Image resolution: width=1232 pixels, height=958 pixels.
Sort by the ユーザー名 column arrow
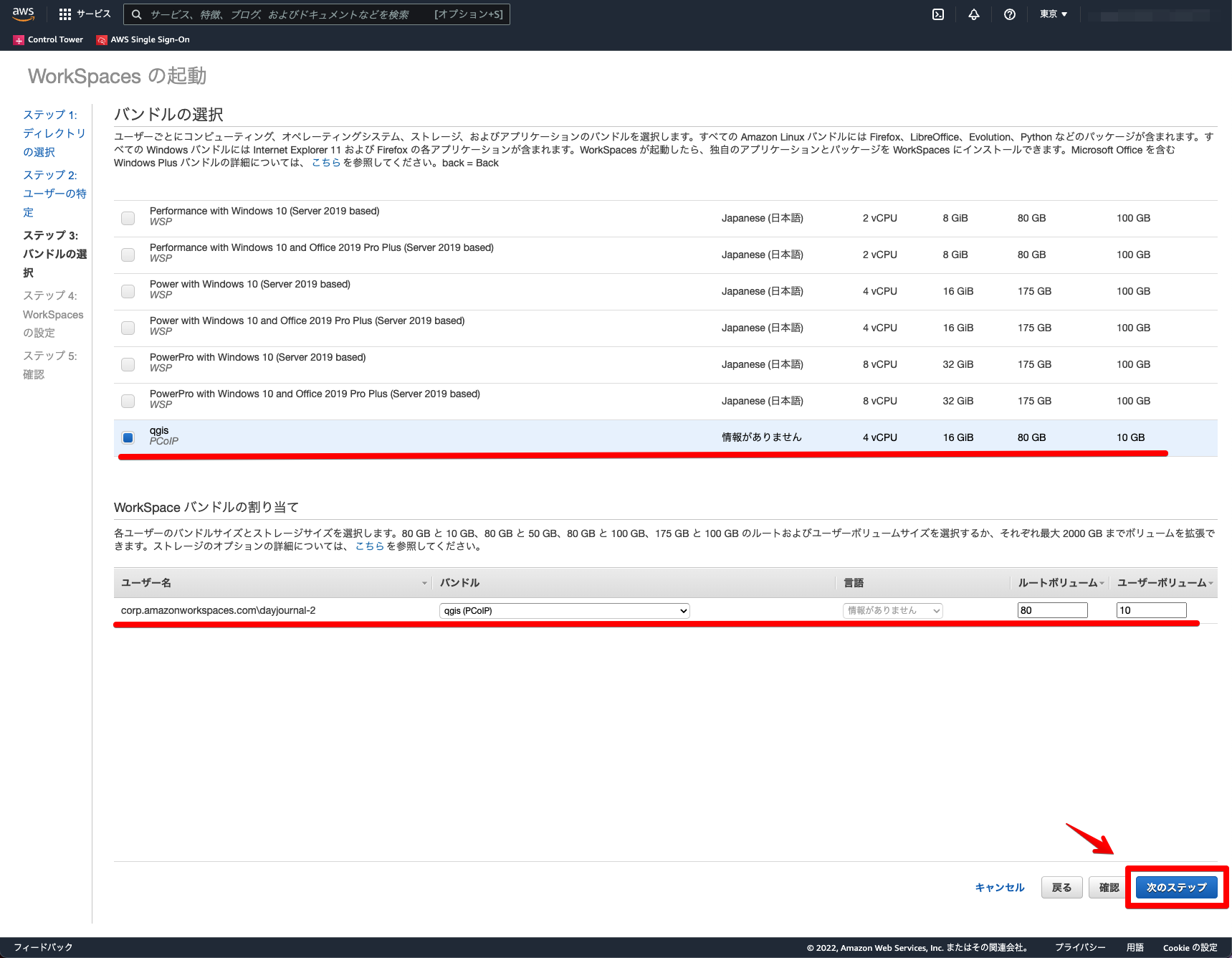(424, 583)
